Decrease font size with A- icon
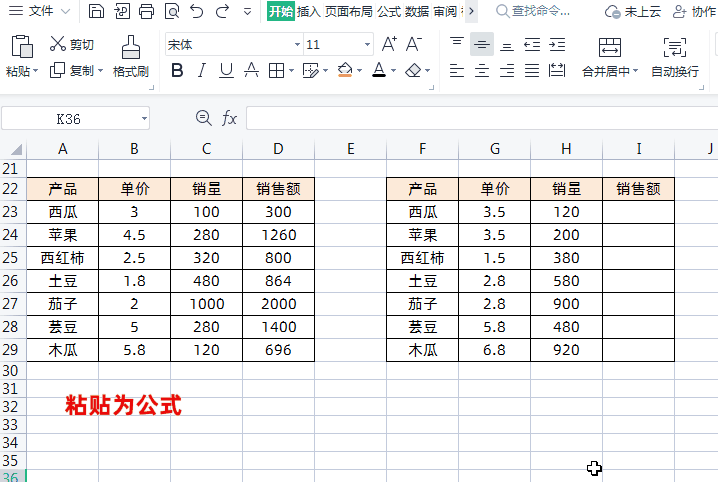The height and width of the screenshot is (482, 718). [414, 44]
